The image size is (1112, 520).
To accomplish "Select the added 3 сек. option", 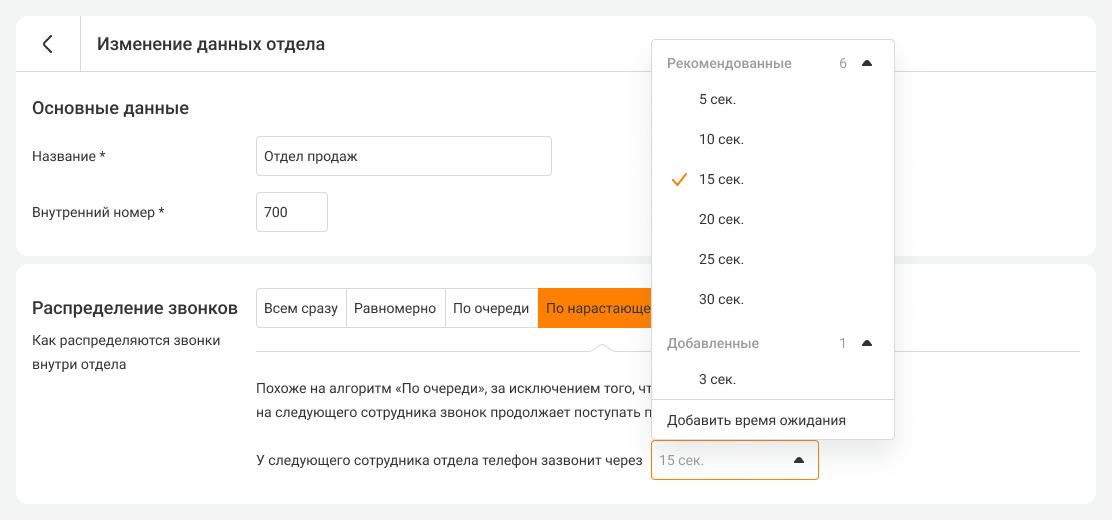I will click(x=718, y=379).
